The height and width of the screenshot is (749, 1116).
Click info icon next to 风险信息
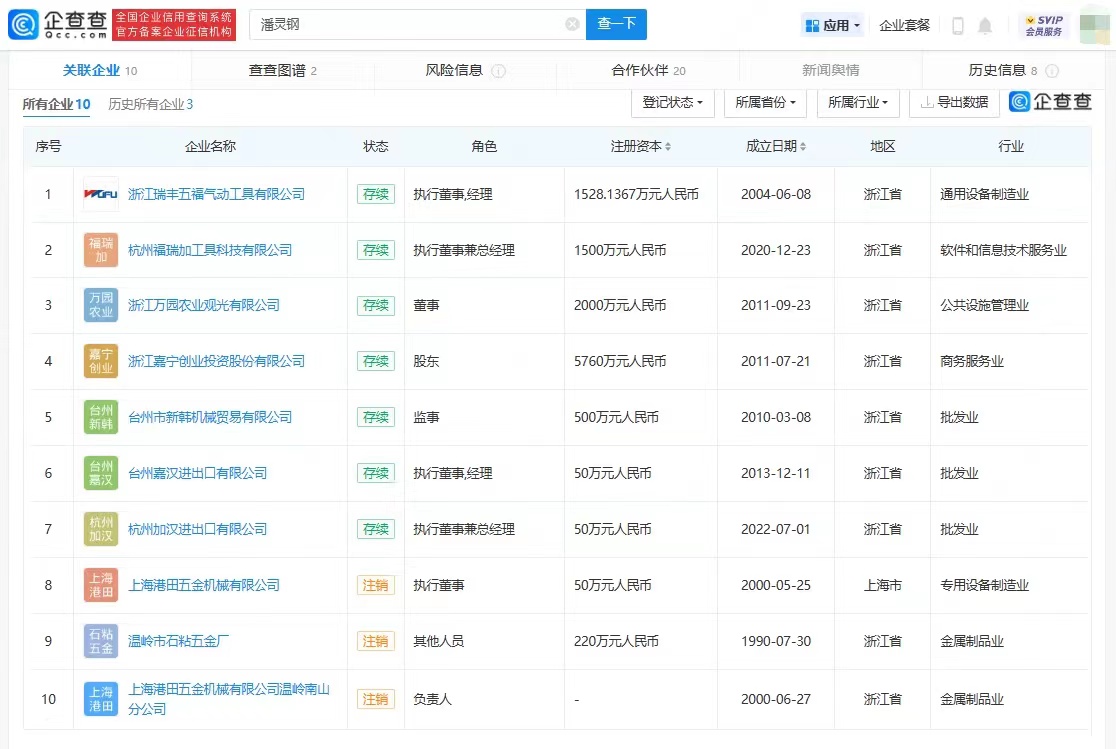tap(499, 70)
